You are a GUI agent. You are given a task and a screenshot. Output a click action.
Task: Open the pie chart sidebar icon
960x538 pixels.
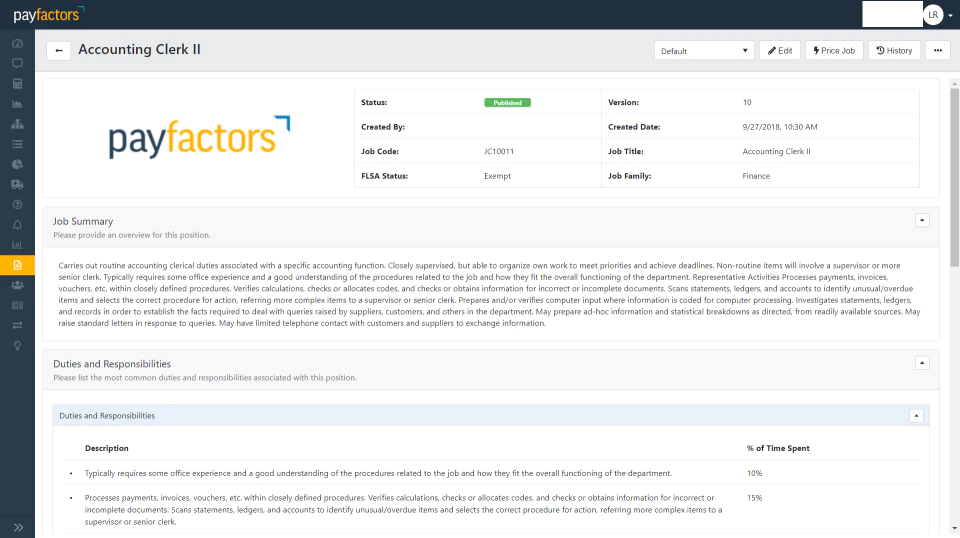[x=17, y=164]
